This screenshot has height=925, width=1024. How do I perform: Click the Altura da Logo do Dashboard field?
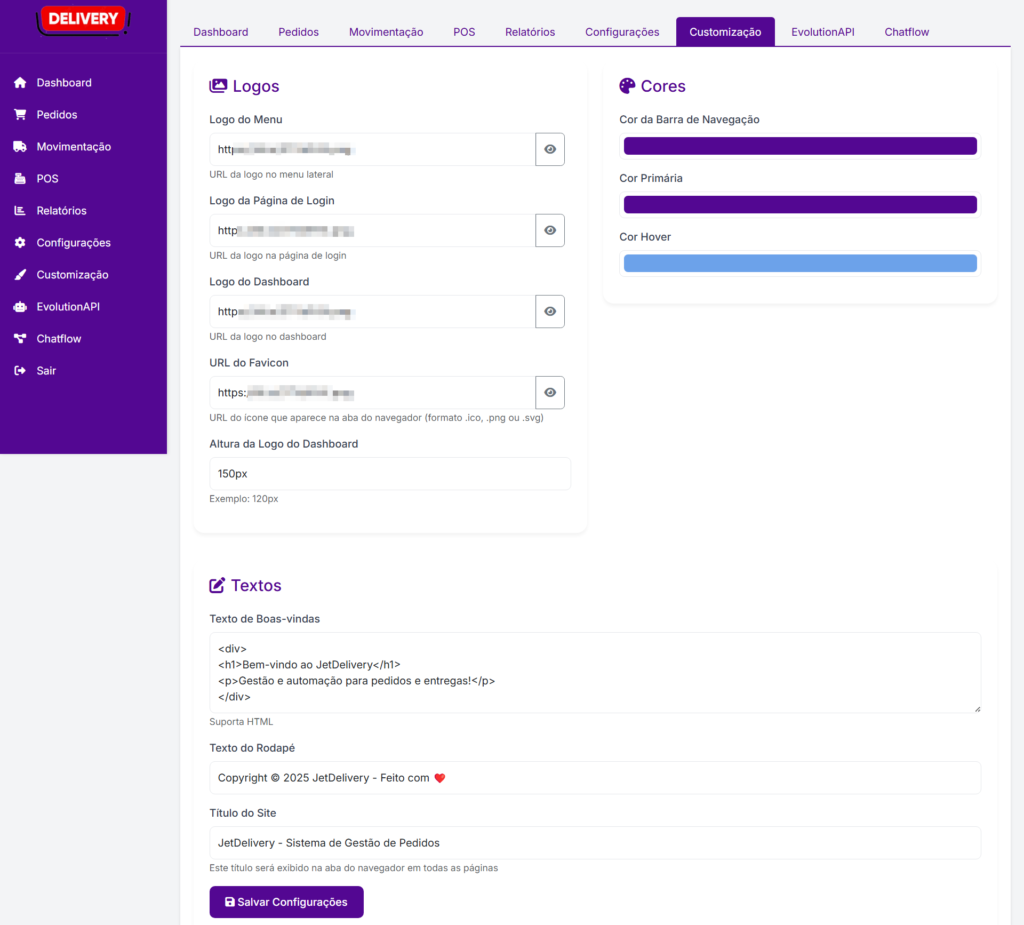point(390,474)
